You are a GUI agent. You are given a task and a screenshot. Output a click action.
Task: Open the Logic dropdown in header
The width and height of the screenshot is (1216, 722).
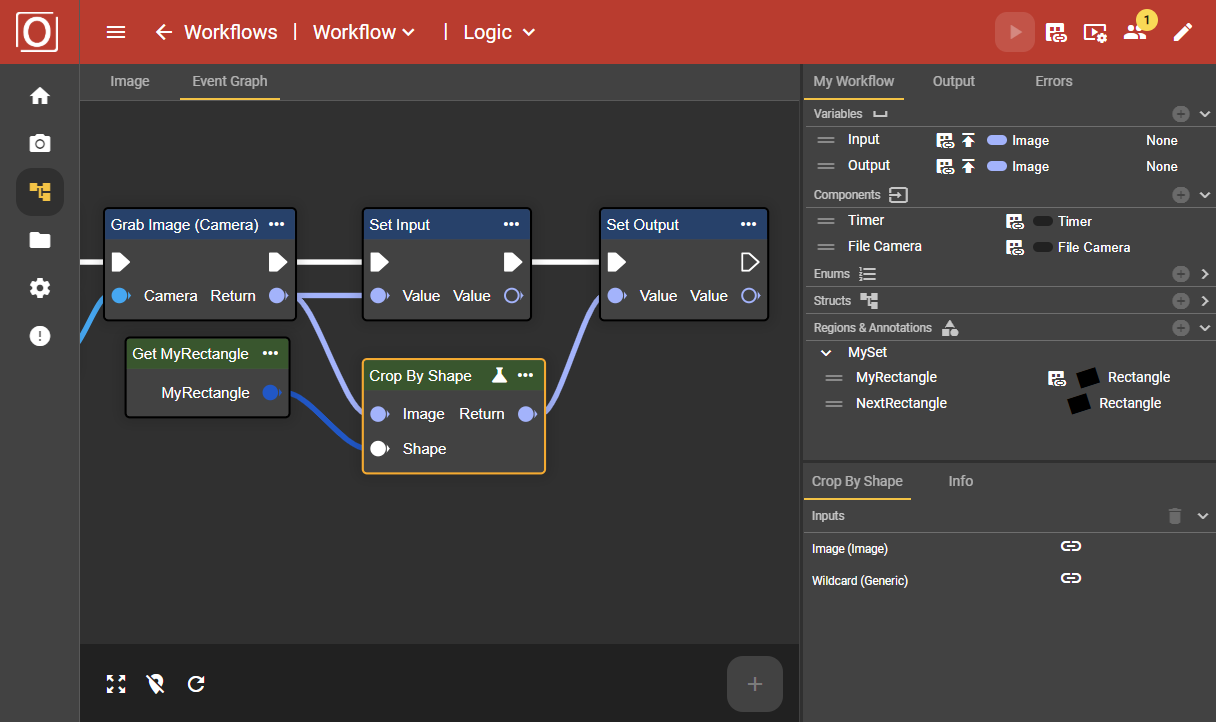click(500, 32)
